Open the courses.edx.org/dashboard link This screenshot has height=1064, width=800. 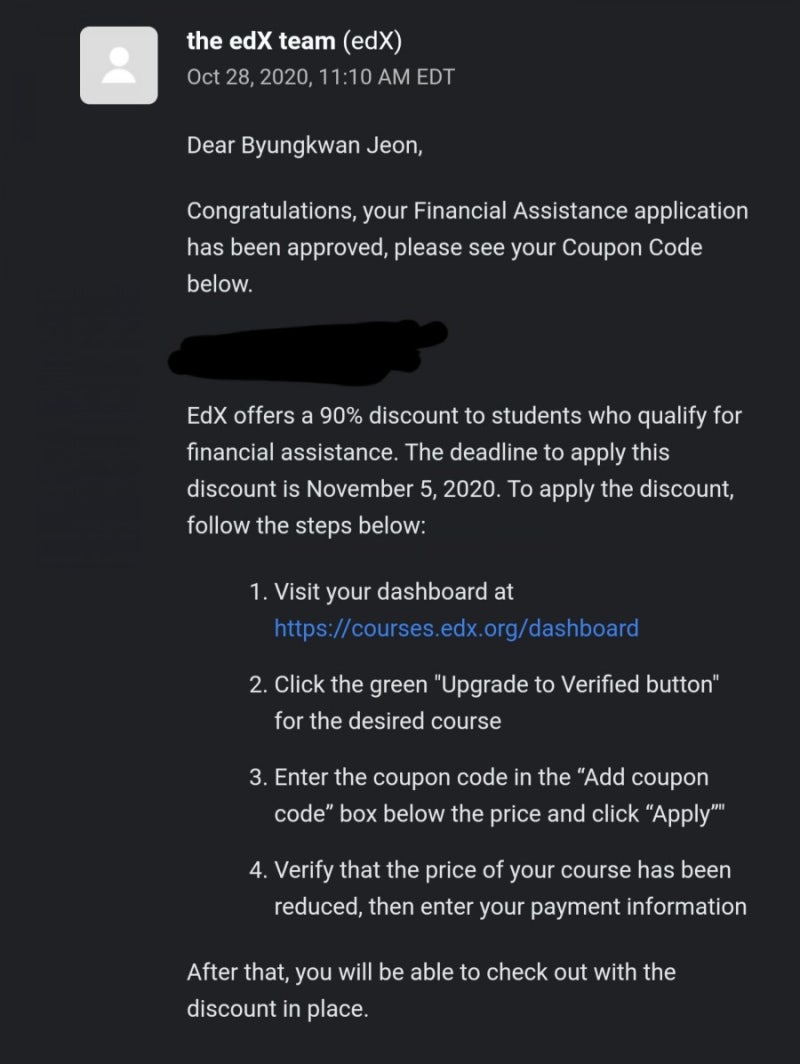[x=456, y=628]
